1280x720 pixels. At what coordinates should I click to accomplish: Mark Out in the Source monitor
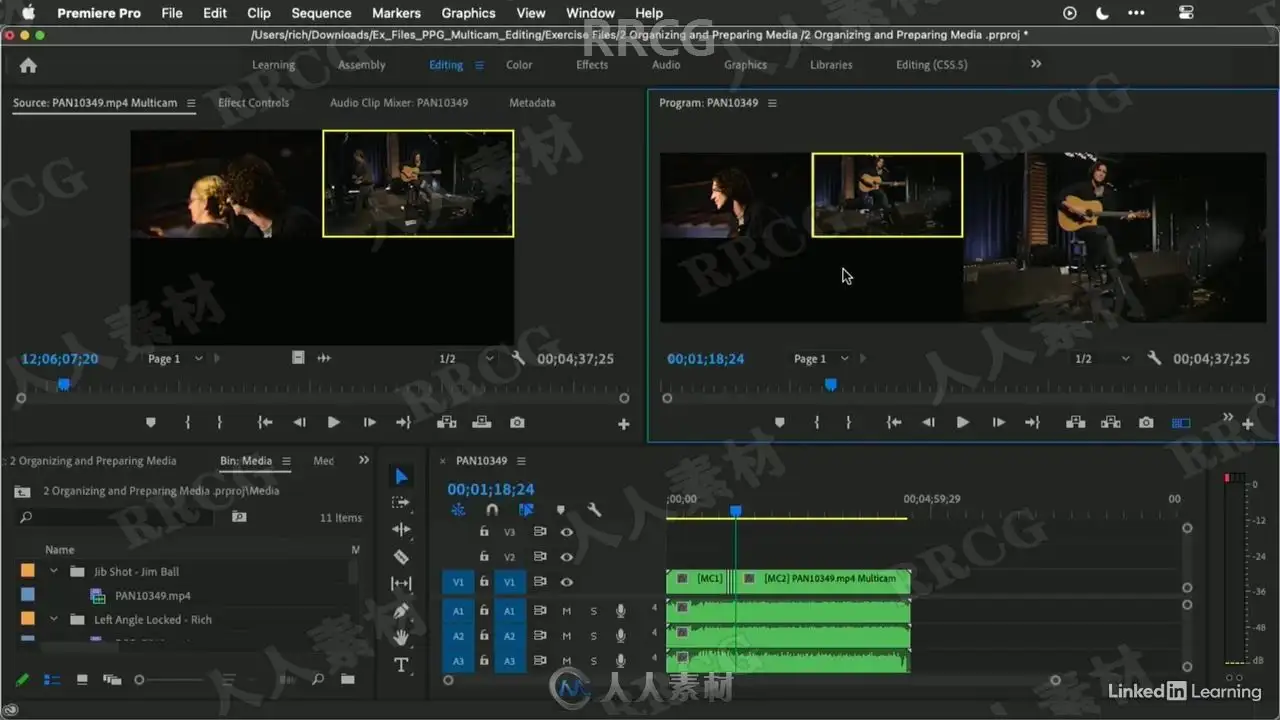click(220, 423)
